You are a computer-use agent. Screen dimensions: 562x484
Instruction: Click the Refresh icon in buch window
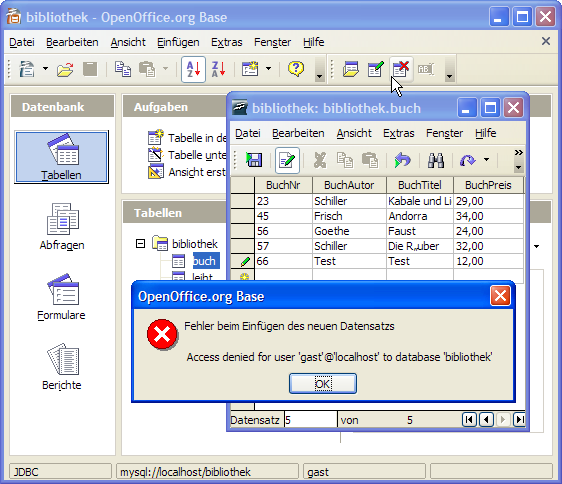pos(468,160)
